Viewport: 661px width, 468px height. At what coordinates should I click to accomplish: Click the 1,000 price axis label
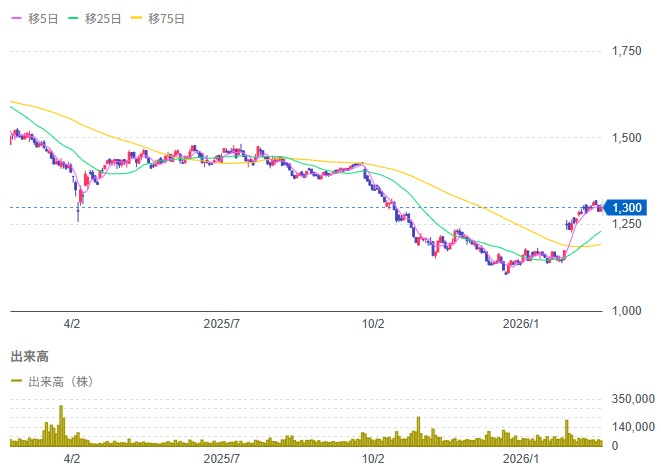pos(627,311)
